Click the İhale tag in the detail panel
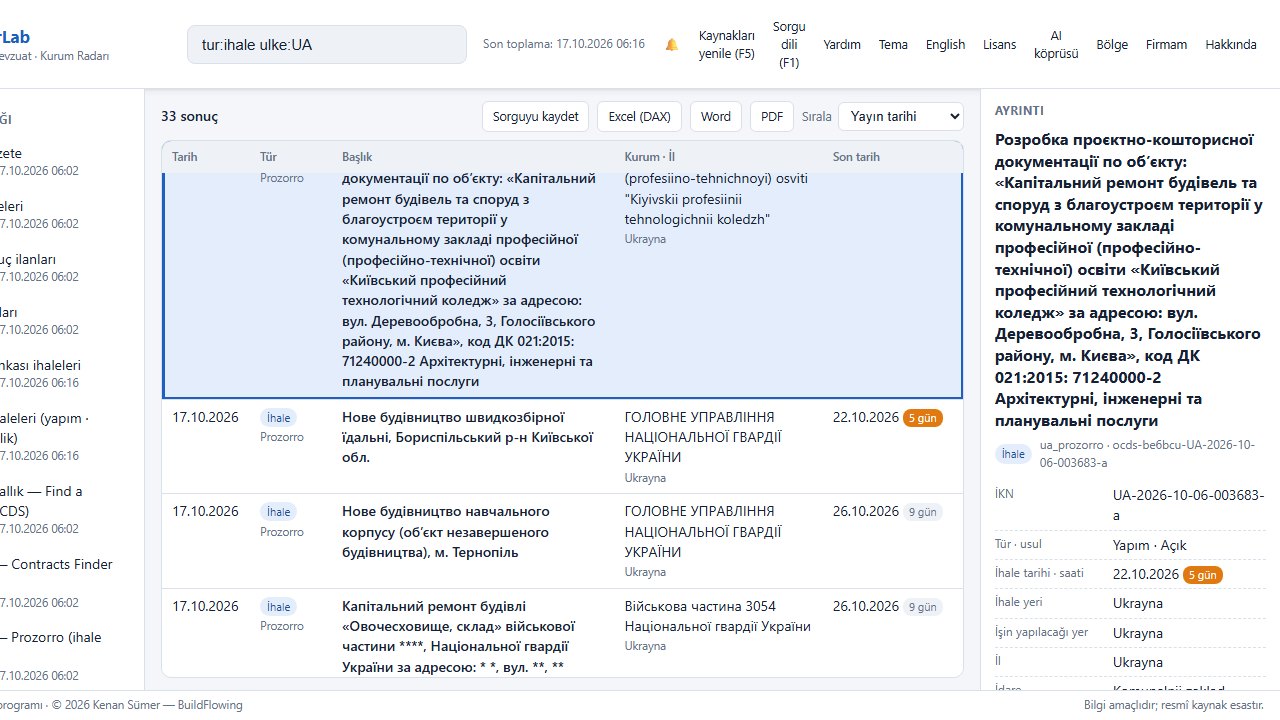Image resolution: width=1280 pixels, height=720 pixels. (x=1014, y=454)
